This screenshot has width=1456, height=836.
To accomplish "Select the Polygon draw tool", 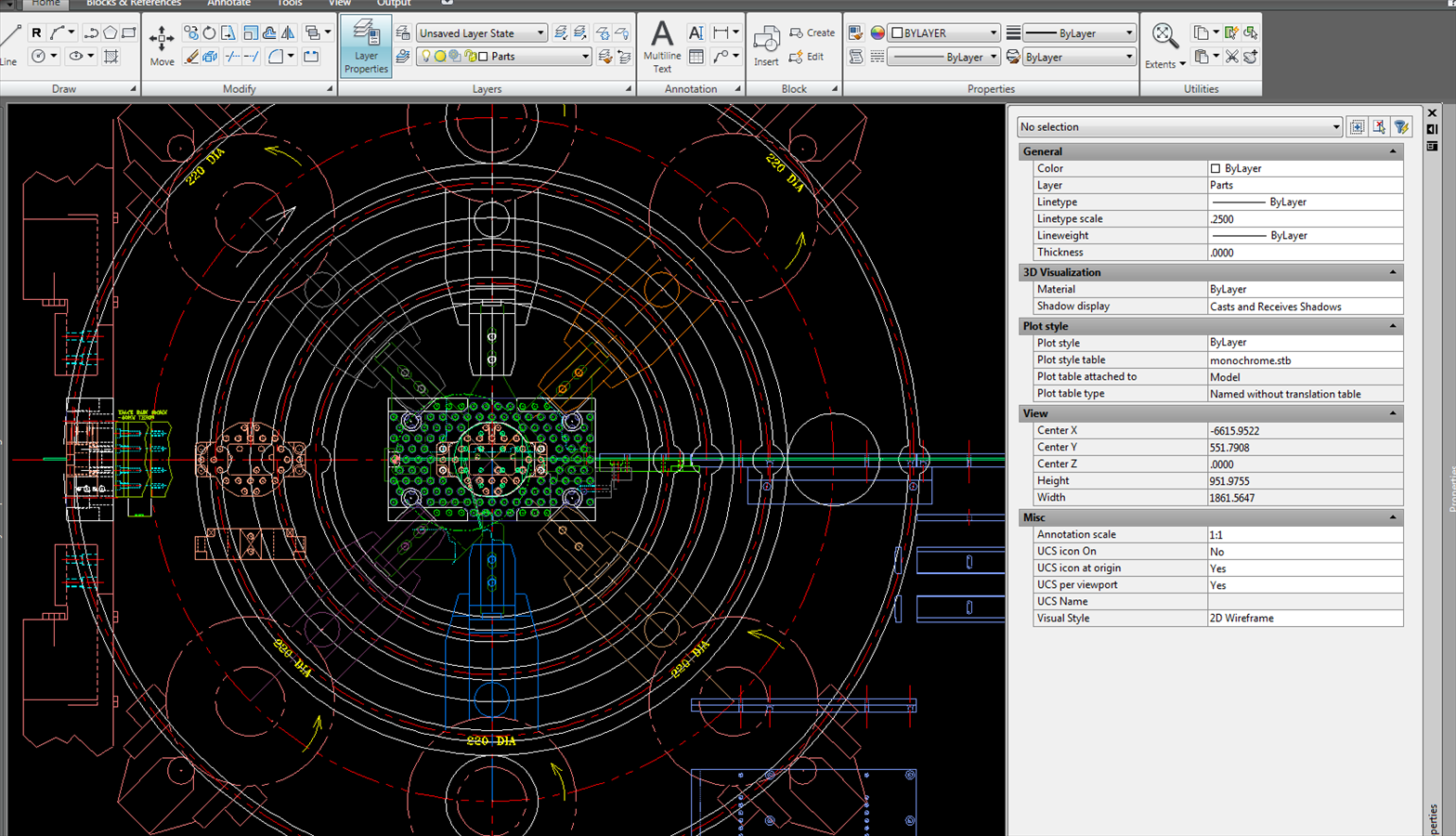I will point(110,33).
